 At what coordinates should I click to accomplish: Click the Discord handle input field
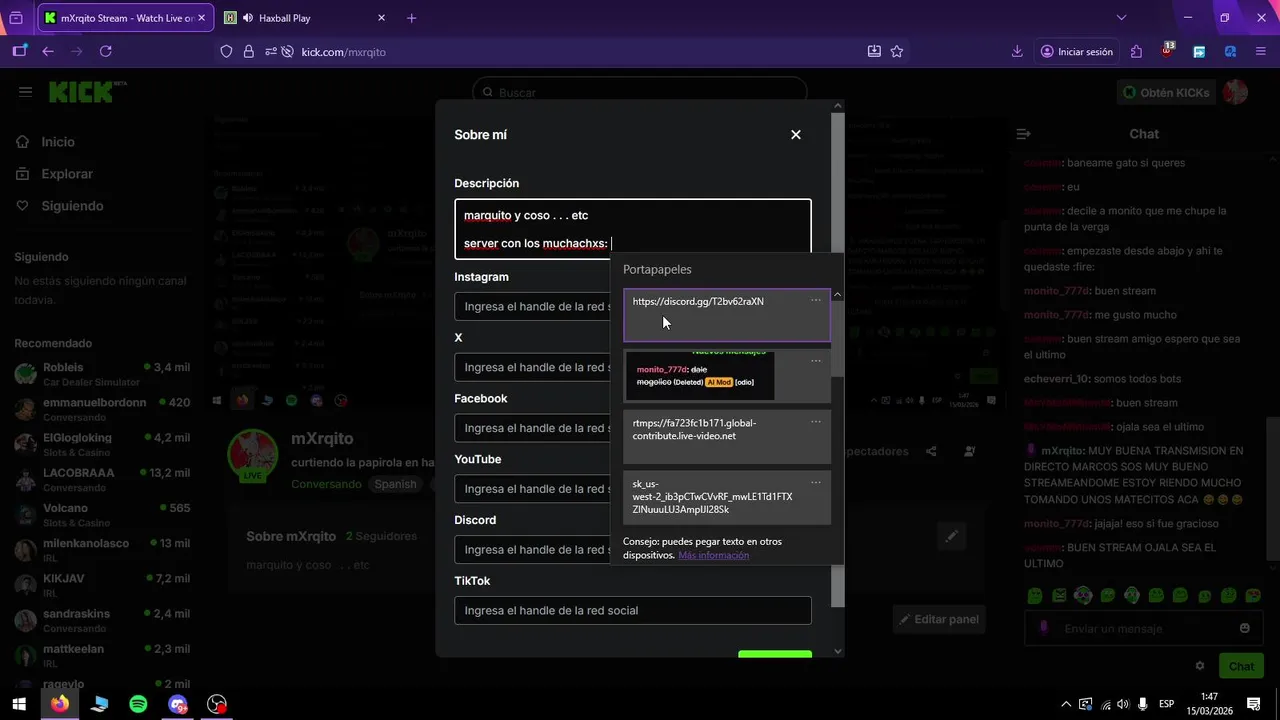(x=532, y=550)
